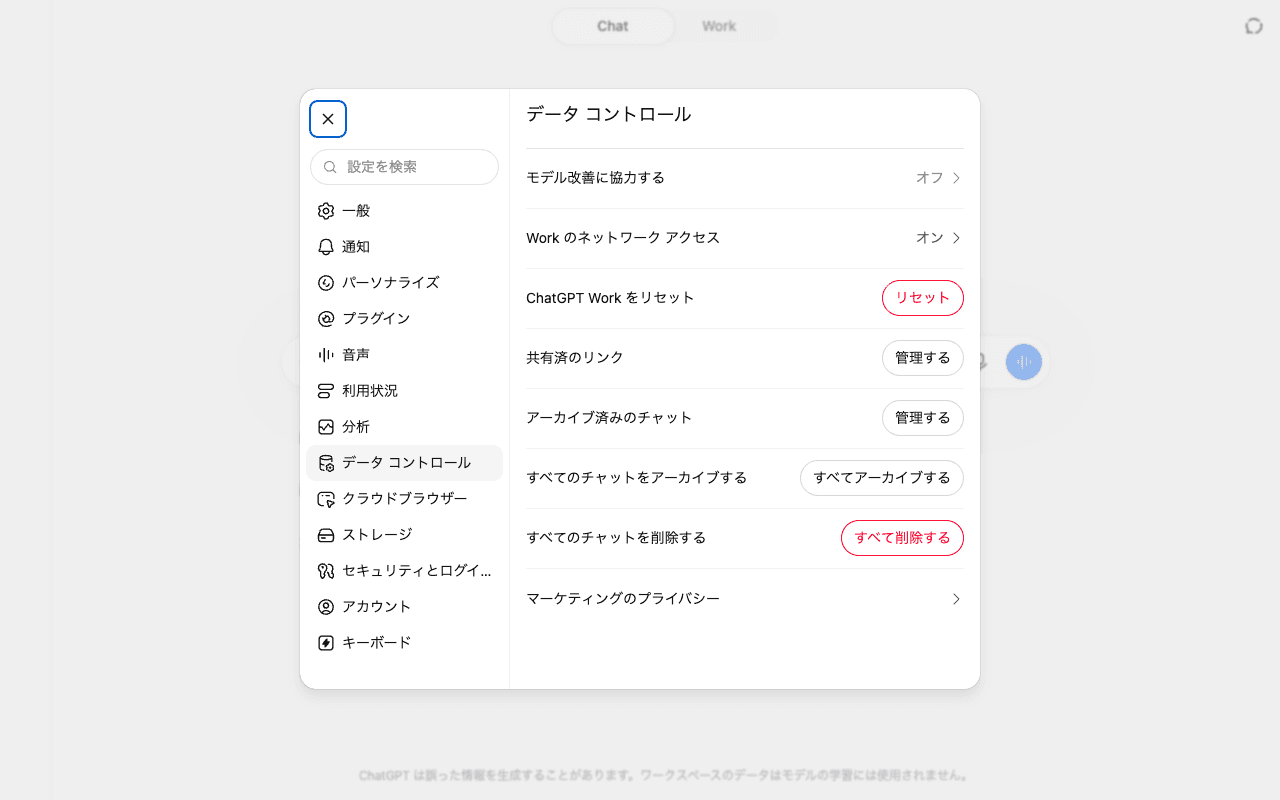Image resolution: width=1280 pixels, height=800 pixels.
Task: Go to ストレージ settings
Action: 404,535
